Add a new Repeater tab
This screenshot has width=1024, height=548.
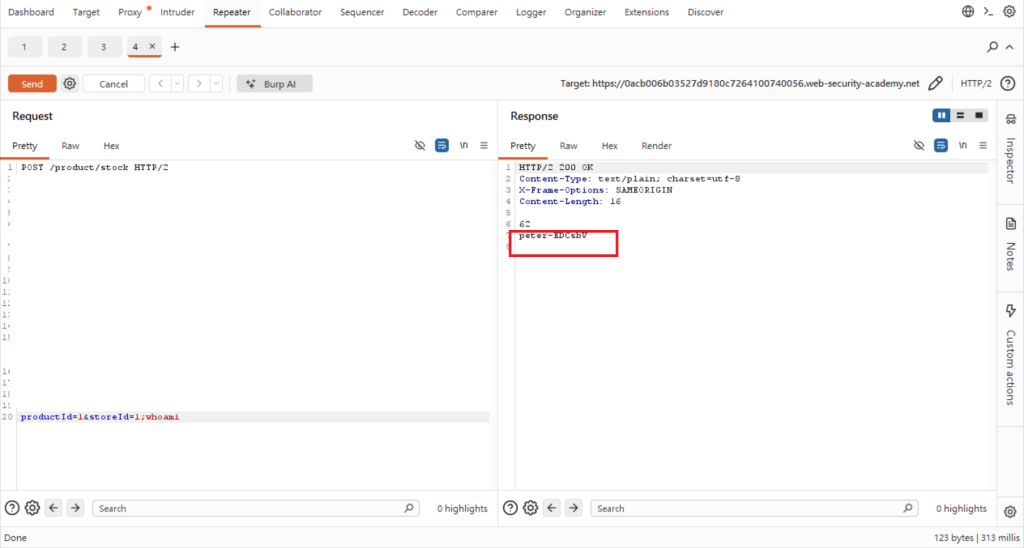click(x=174, y=47)
